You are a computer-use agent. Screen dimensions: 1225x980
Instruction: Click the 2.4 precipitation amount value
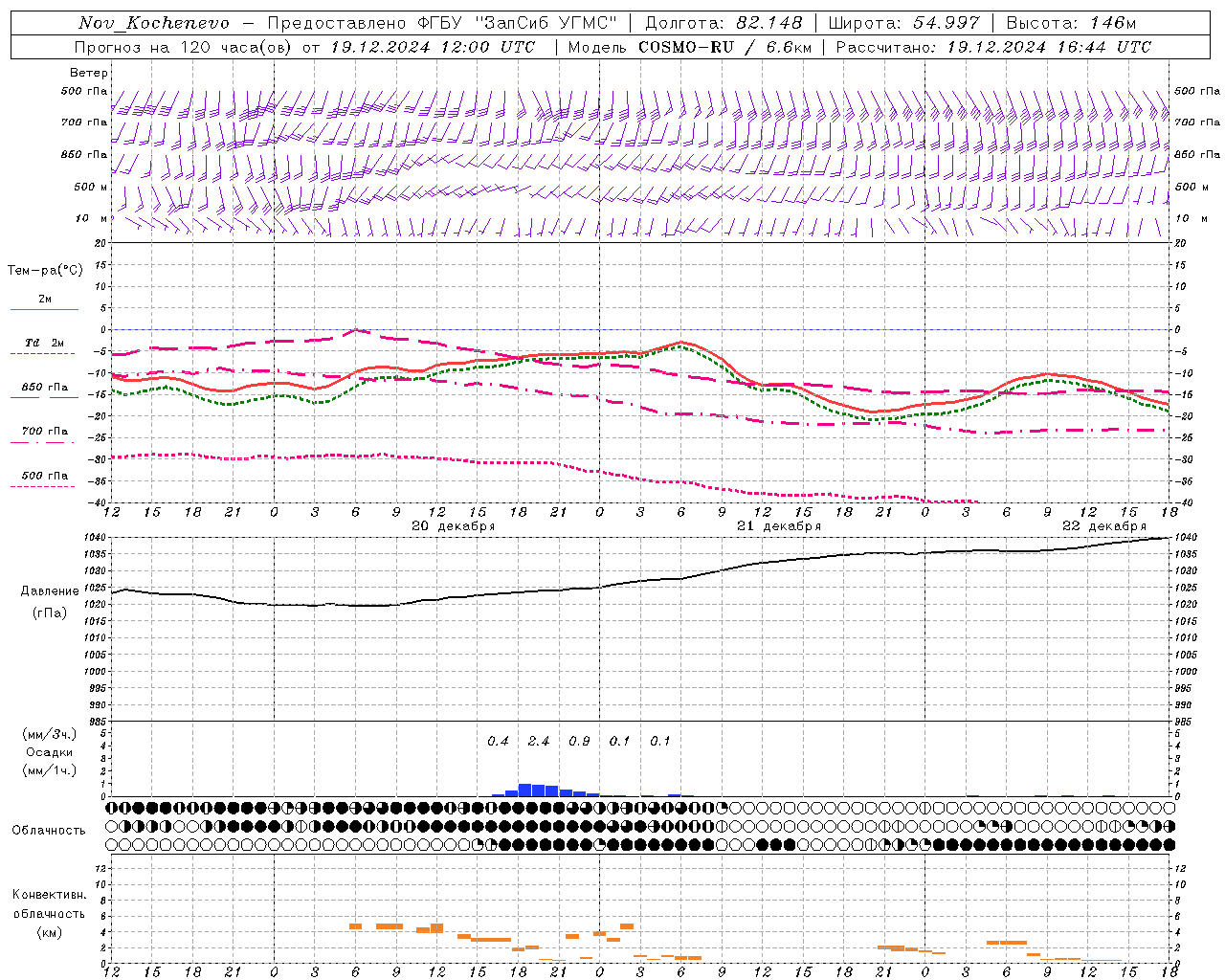pyautogui.click(x=539, y=742)
